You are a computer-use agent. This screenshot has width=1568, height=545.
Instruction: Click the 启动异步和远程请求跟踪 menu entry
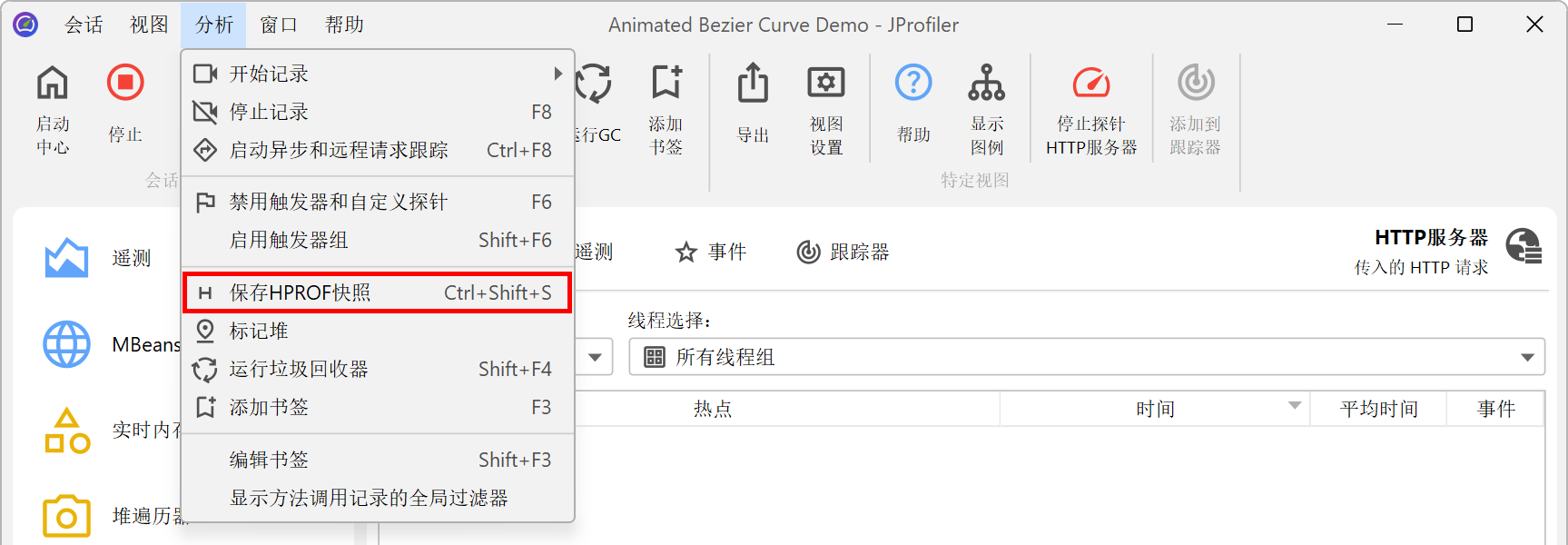[x=378, y=150]
